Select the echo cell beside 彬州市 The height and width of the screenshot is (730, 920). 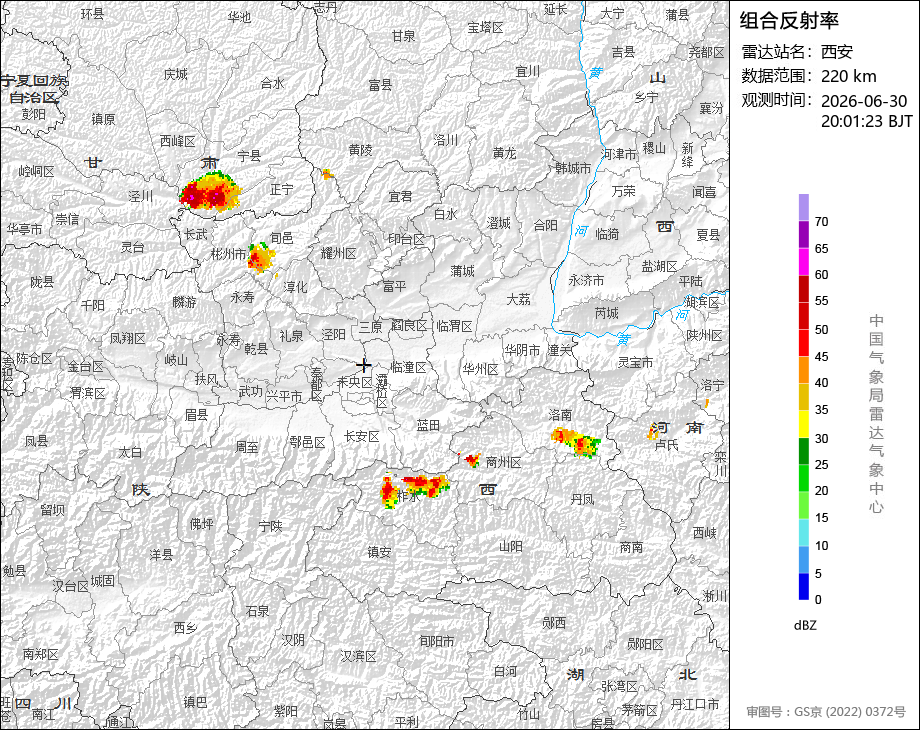pos(261,258)
